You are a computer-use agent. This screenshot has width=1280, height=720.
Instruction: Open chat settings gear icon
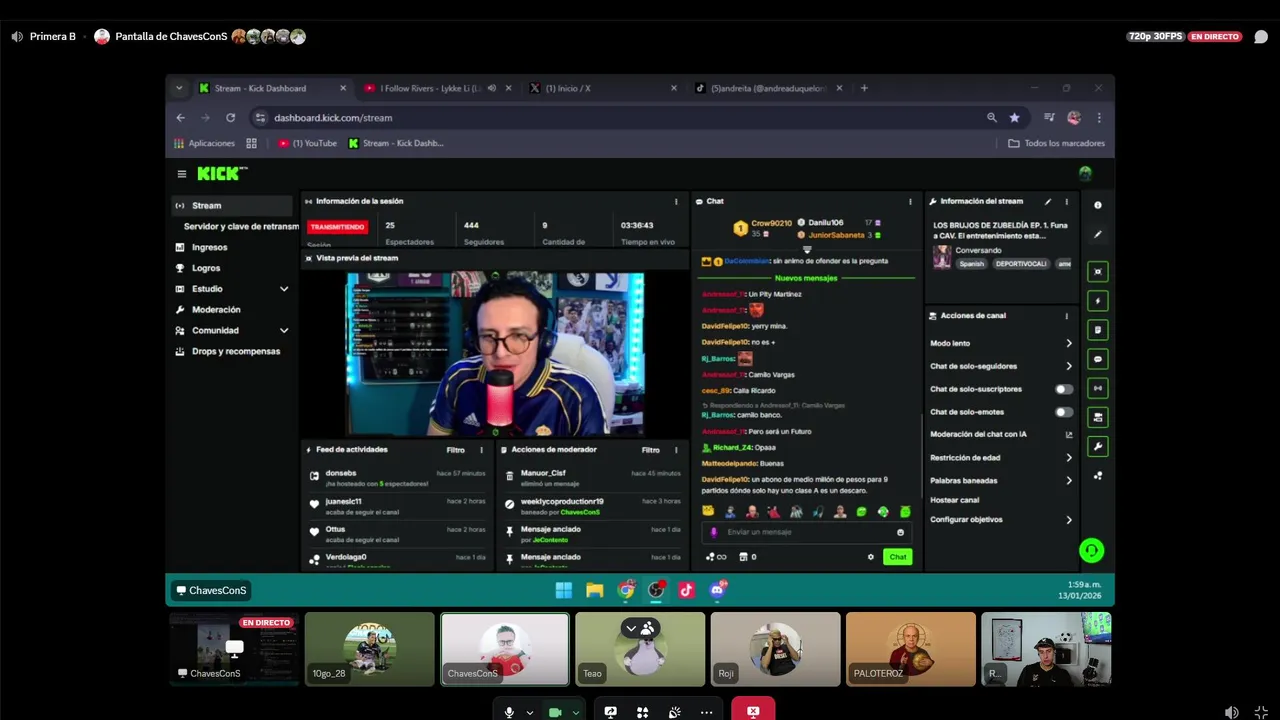pos(870,557)
